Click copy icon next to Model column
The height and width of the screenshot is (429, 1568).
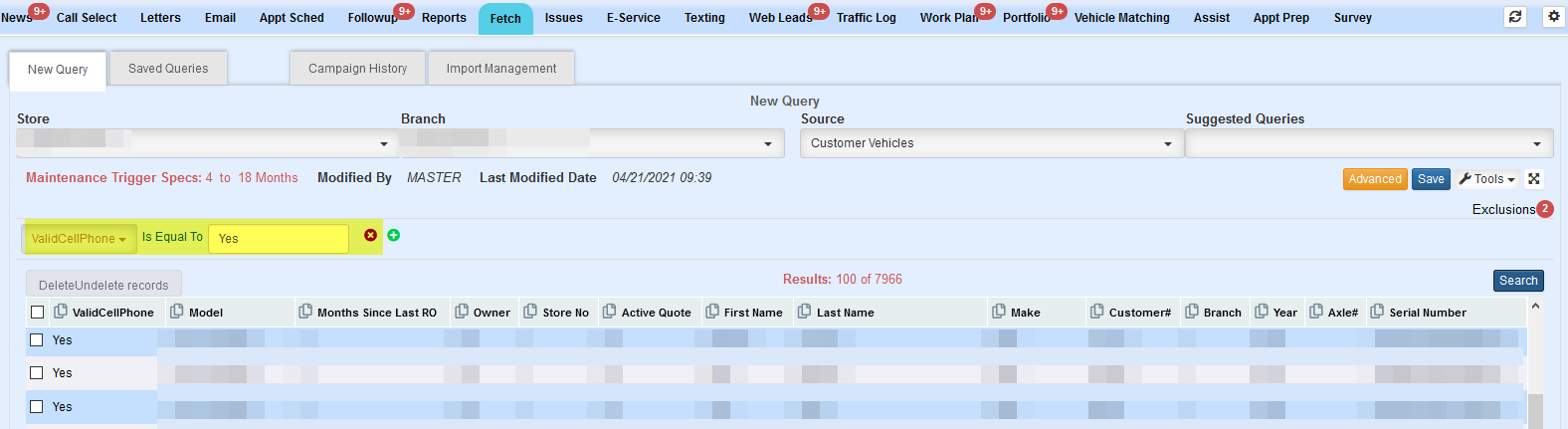click(177, 312)
